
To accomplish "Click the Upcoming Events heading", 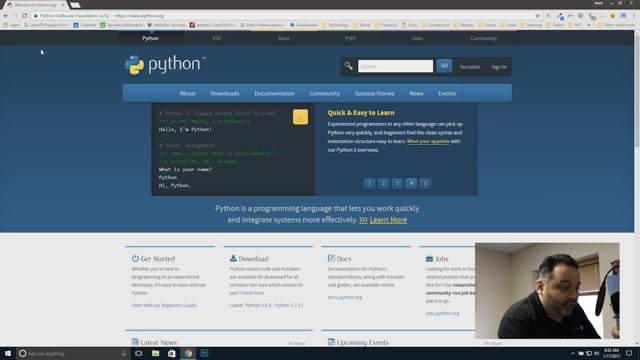I will [x=362, y=342].
